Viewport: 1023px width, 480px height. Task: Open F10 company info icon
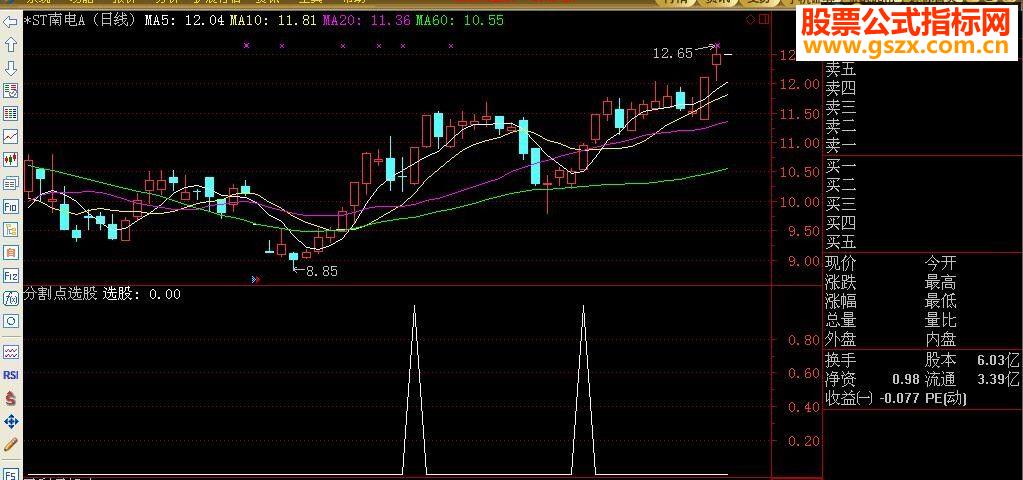10,206
